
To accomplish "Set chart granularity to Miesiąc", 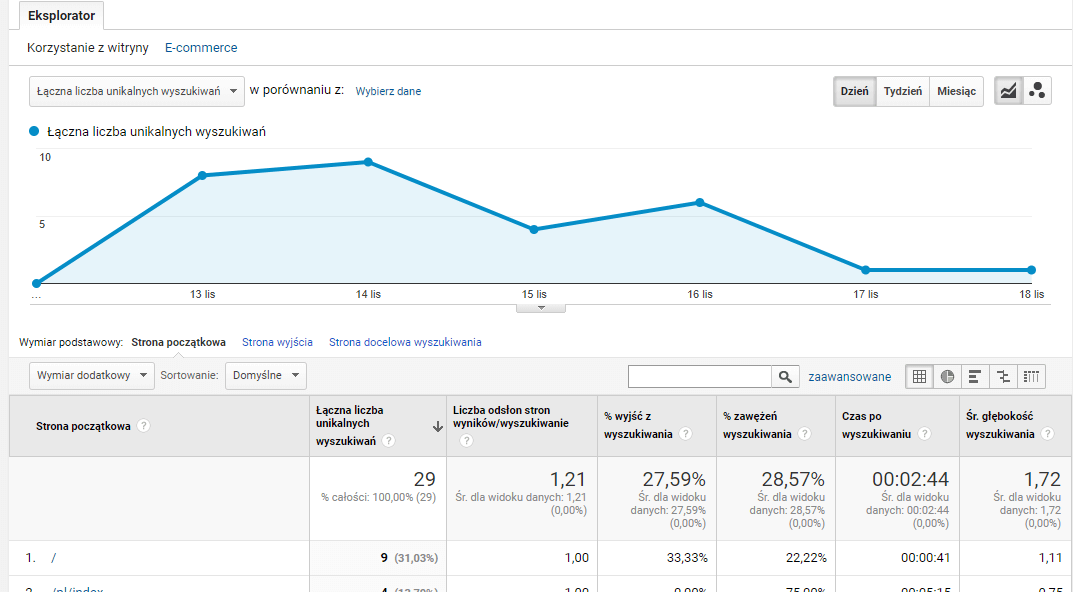I will pos(957,91).
